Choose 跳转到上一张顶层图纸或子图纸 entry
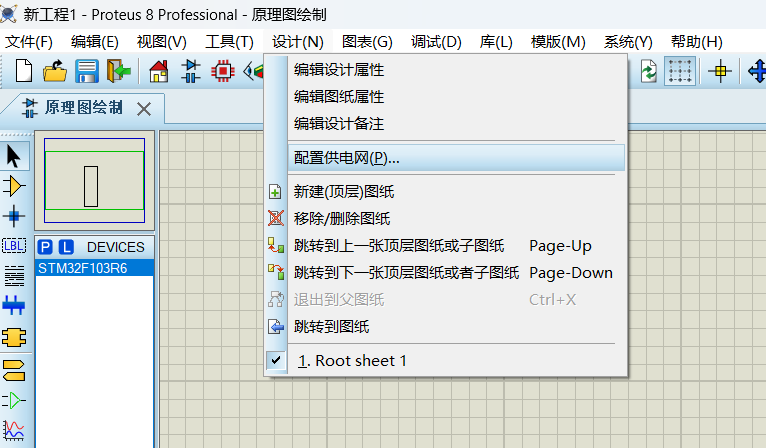766x448 pixels. point(446,245)
